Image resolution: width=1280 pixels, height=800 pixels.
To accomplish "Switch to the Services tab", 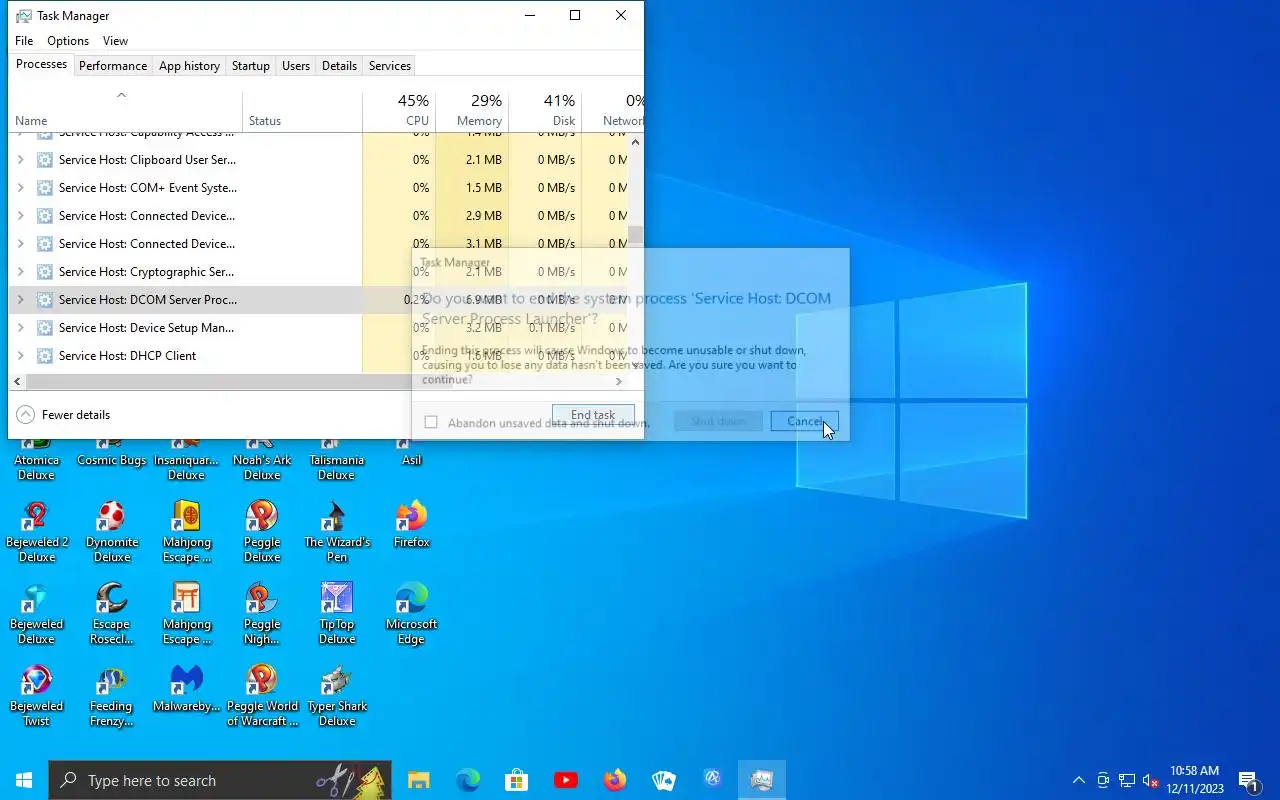I will tap(390, 66).
